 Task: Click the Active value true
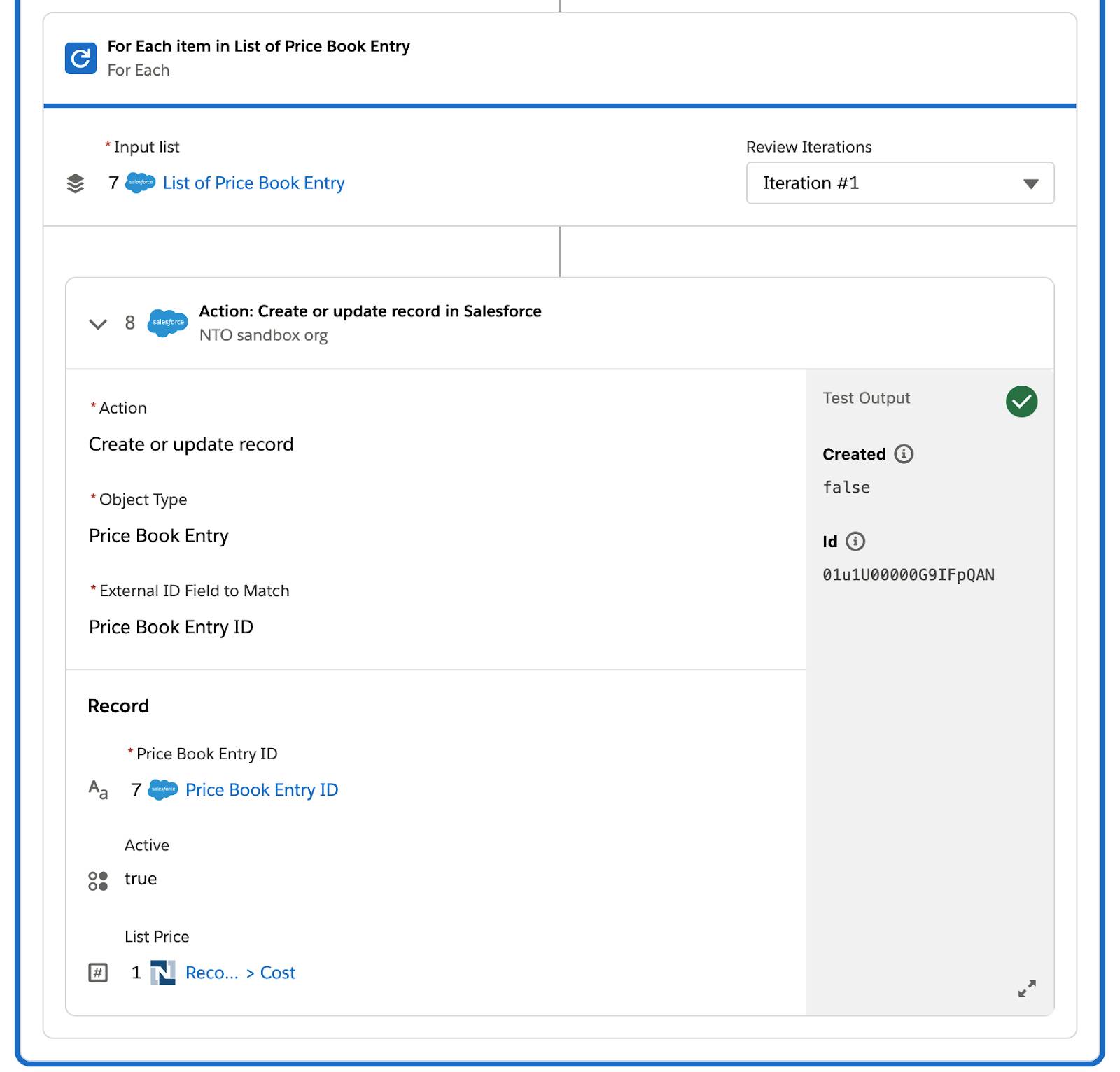point(141,879)
